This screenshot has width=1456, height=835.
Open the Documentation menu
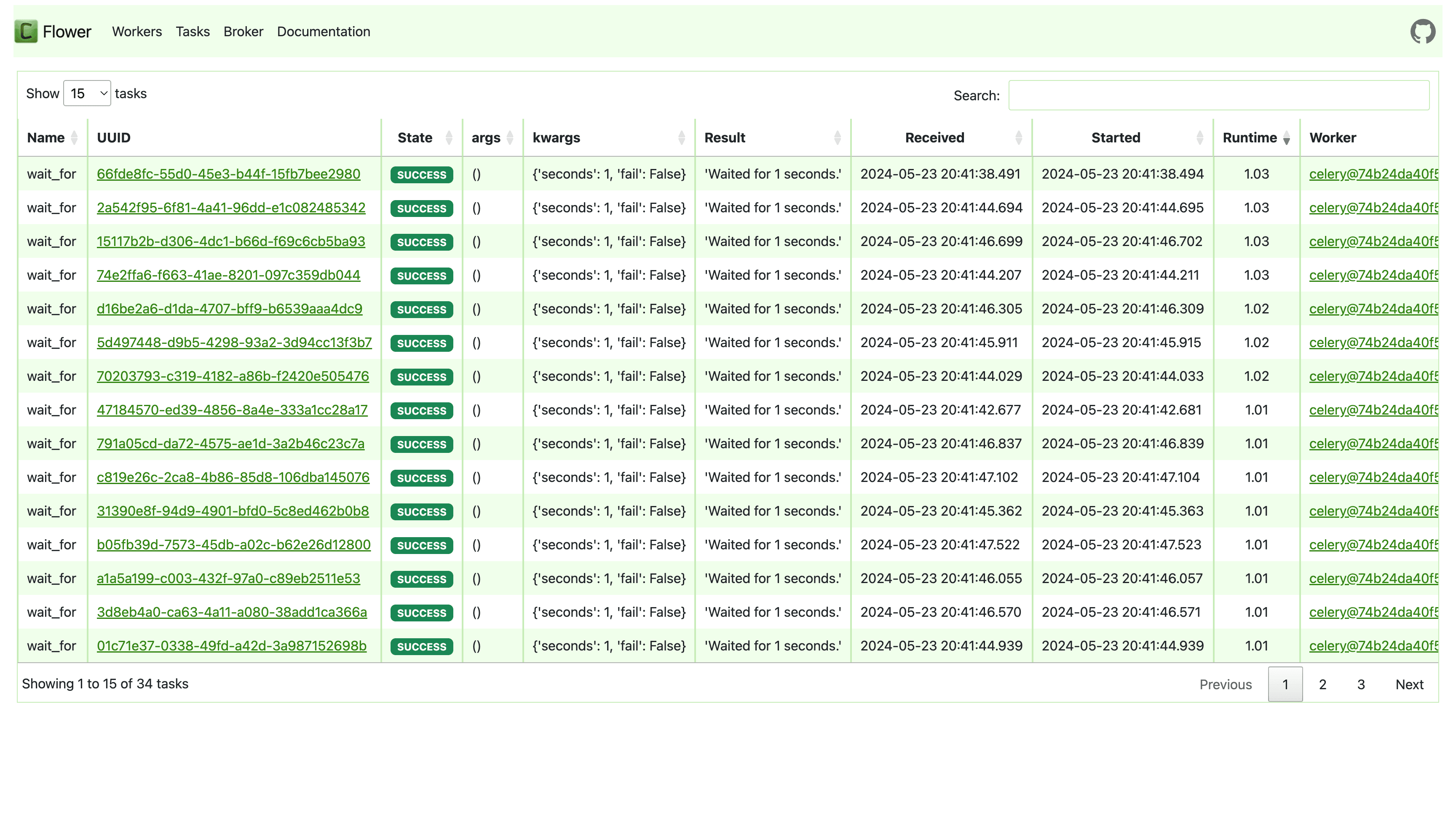(x=323, y=31)
